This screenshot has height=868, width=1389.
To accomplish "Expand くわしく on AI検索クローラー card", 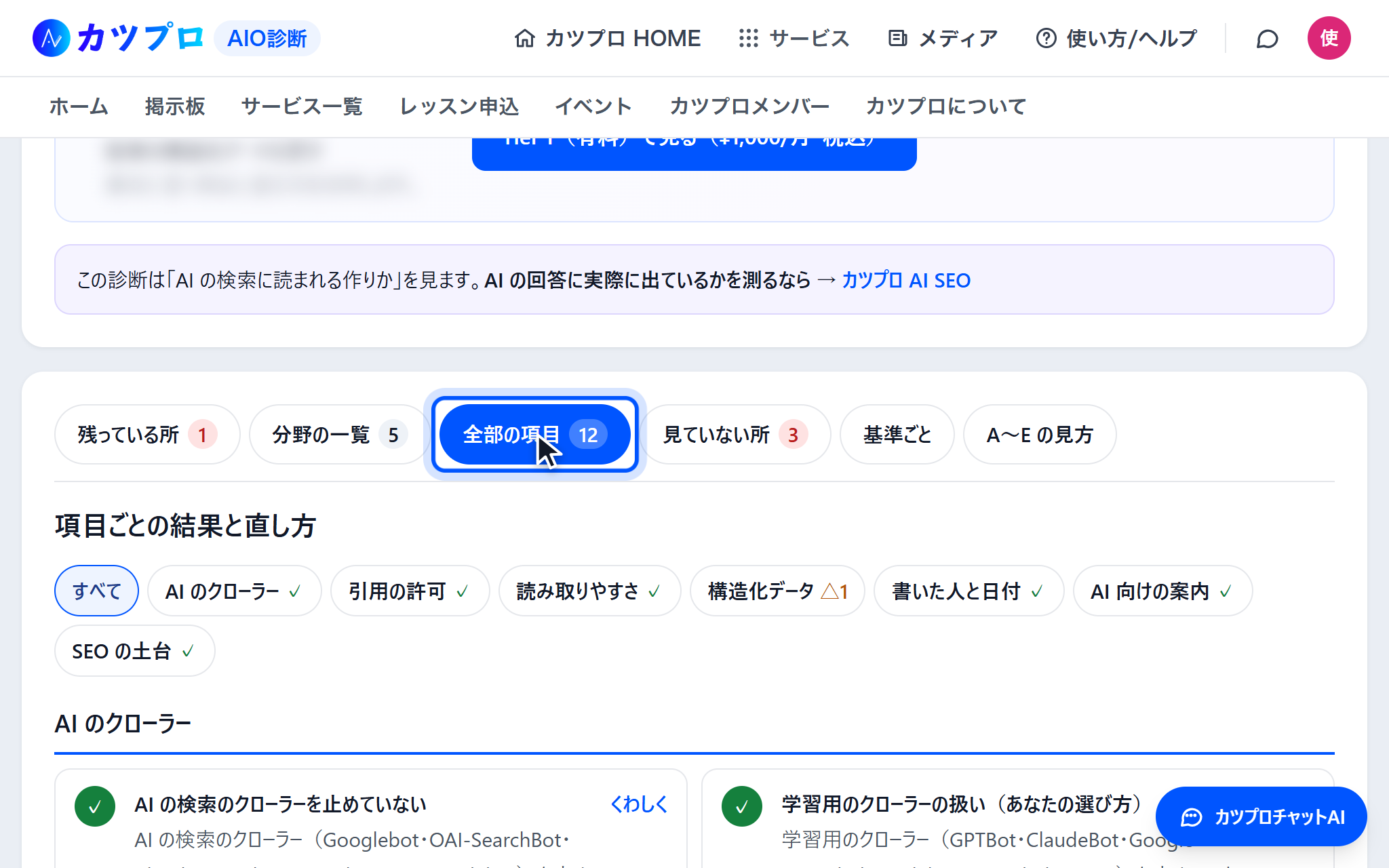I will [639, 804].
